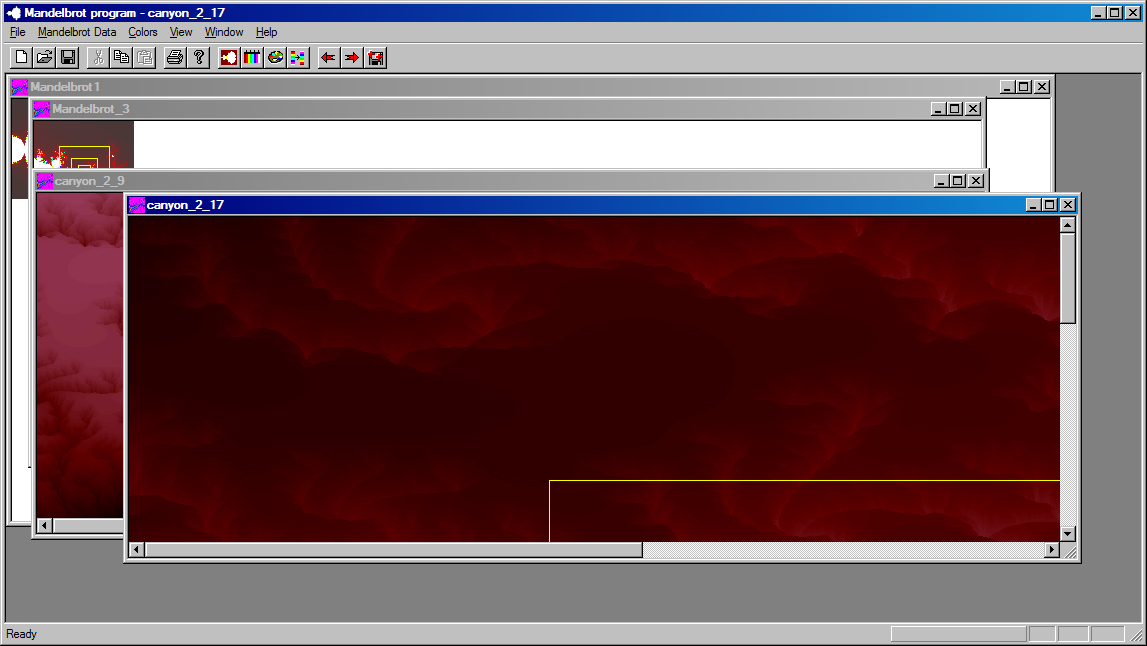Image resolution: width=1147 pixels, height=646 pixels.
Task: Click the Help question mark icon
Action: (x=199, y=58)
